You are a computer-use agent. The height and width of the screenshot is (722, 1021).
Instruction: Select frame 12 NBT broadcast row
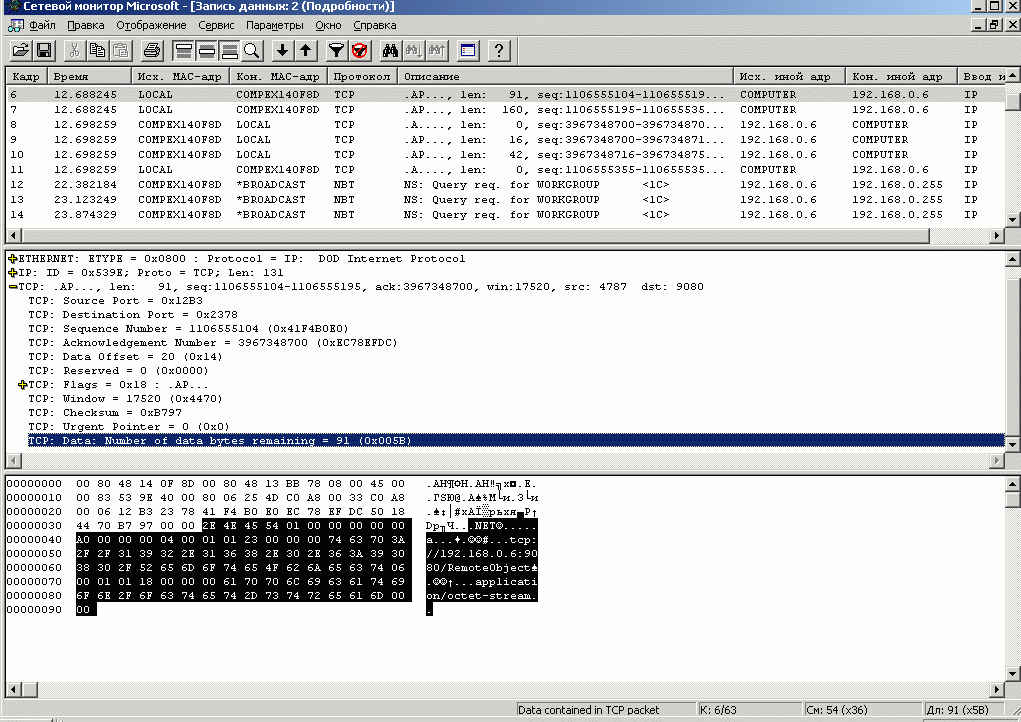505,184
